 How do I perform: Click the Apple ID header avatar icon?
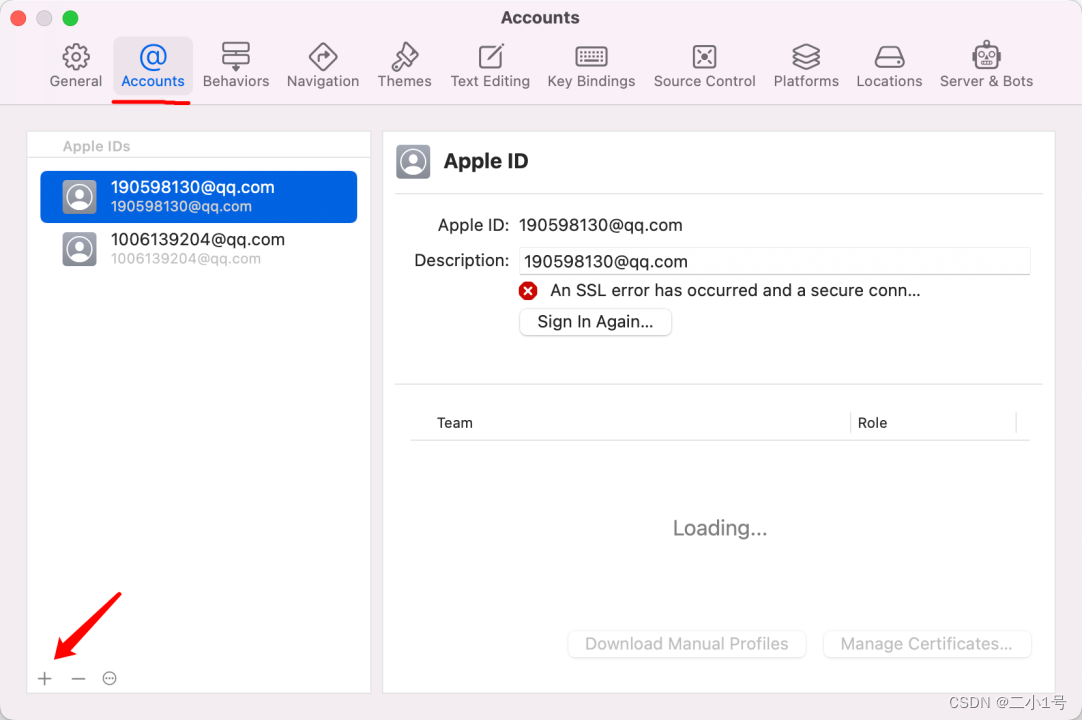413,162
